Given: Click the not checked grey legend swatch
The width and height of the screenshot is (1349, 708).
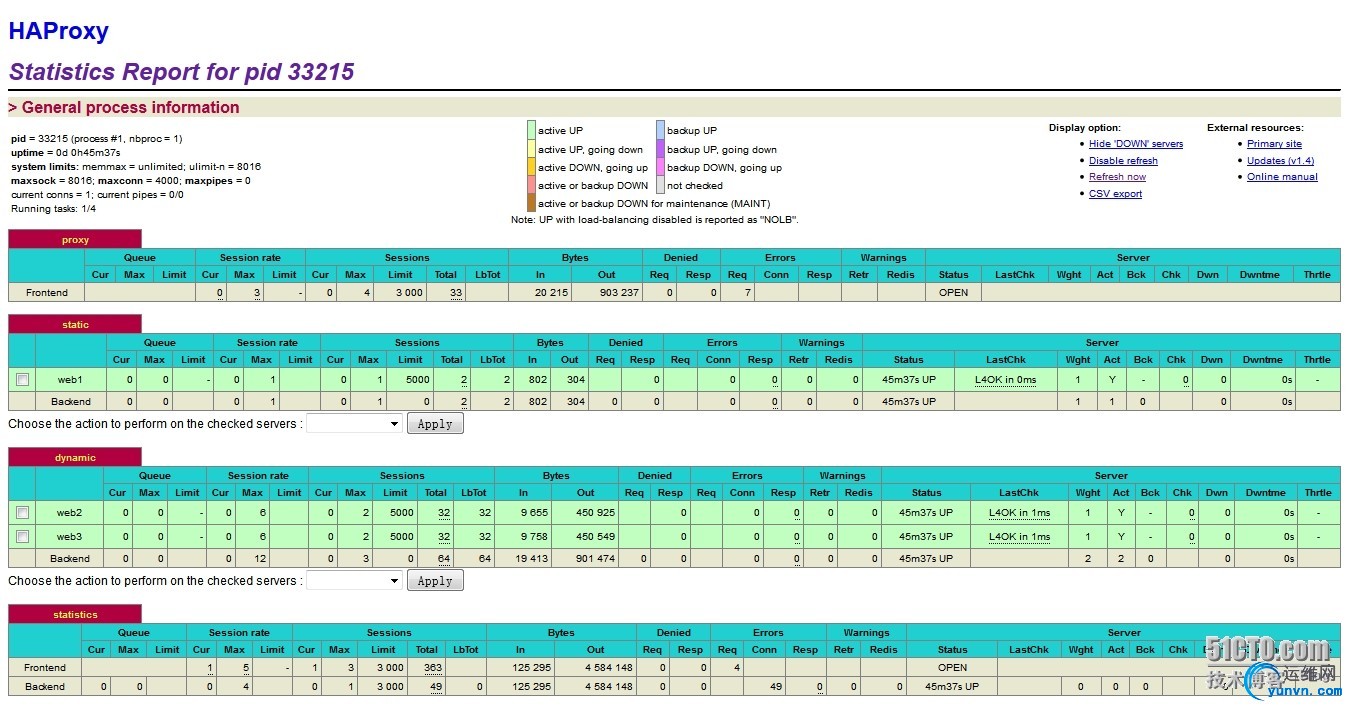Looking at the screenshot, I should click(x=660, y=185).
